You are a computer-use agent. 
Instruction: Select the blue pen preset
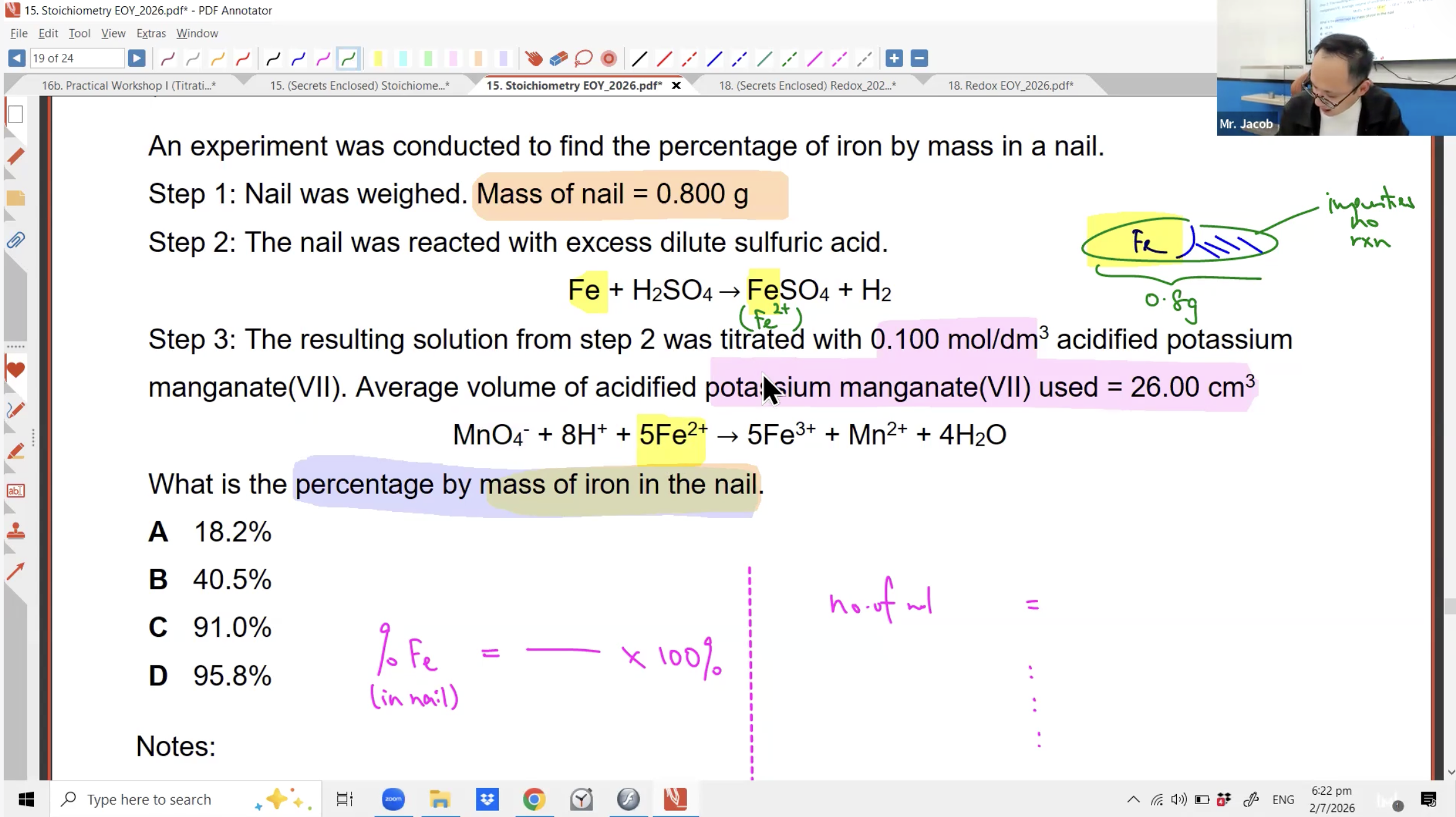pos(298,59)
